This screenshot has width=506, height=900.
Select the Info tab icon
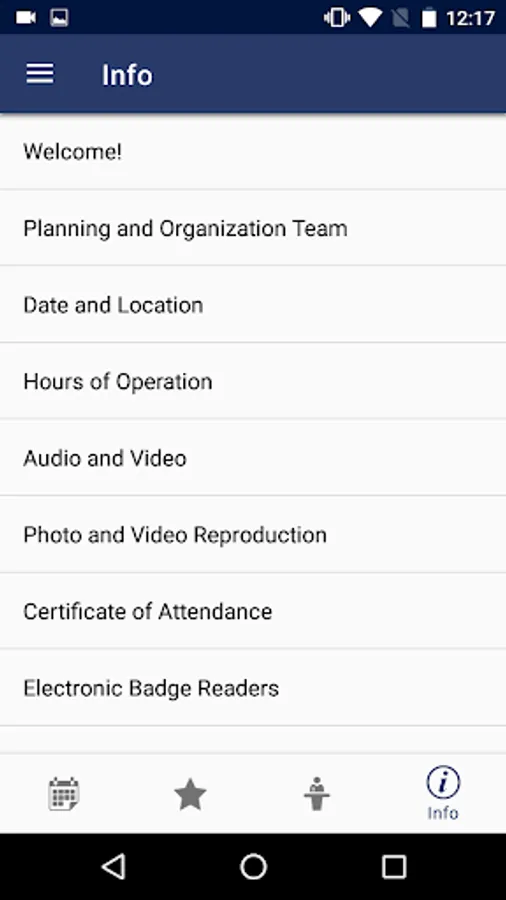443,794
